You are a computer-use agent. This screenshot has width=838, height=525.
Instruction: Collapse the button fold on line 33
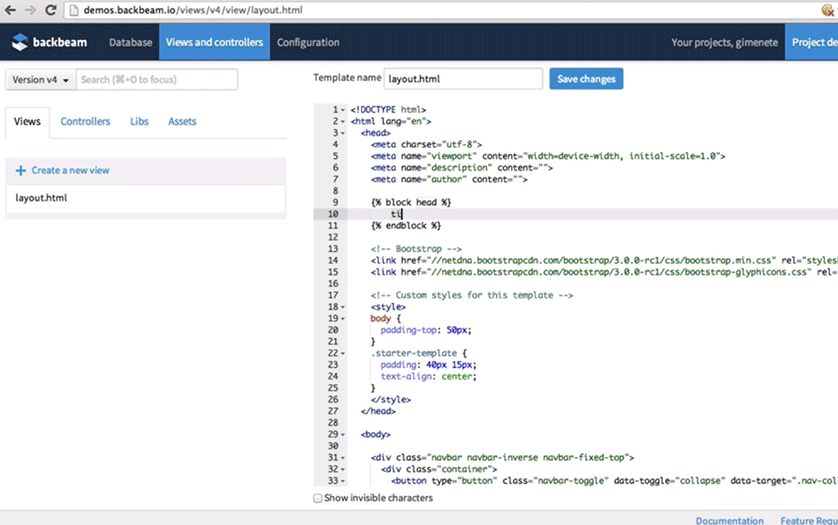pyautogui.click(x=343, y=481)
